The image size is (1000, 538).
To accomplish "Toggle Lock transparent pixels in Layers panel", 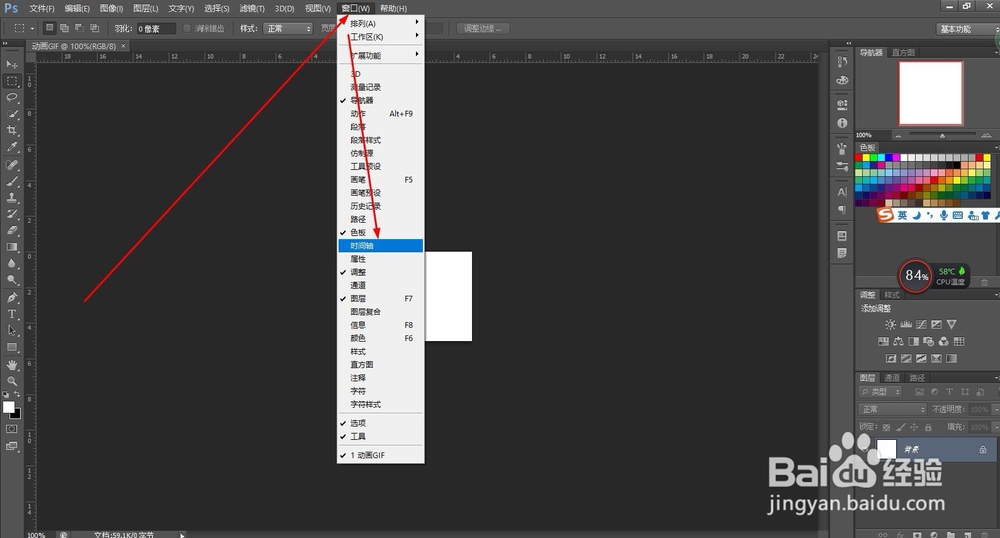I will click(x=886, y=427).
